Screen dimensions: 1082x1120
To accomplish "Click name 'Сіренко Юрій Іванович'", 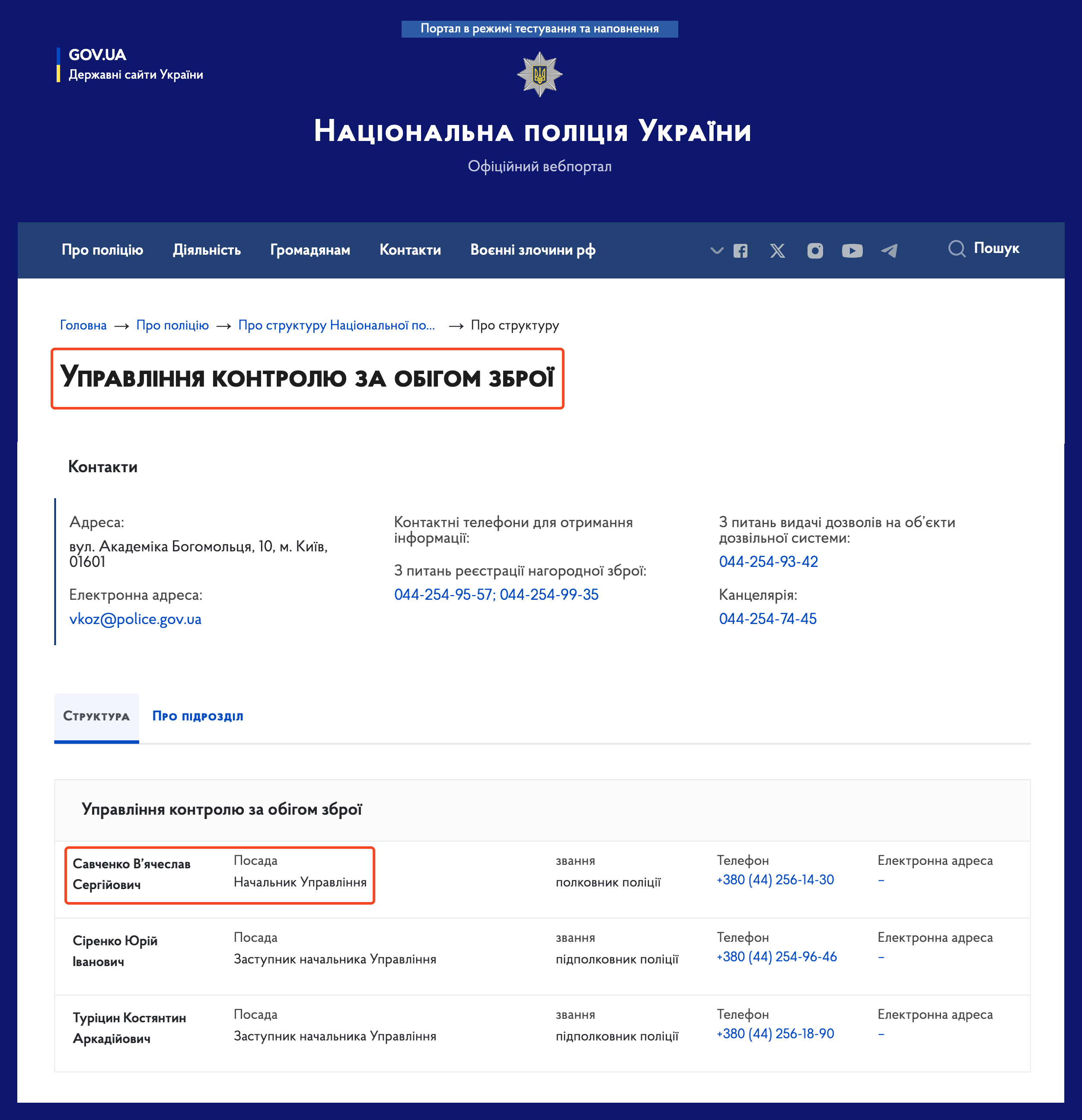I will pos(115,951).
